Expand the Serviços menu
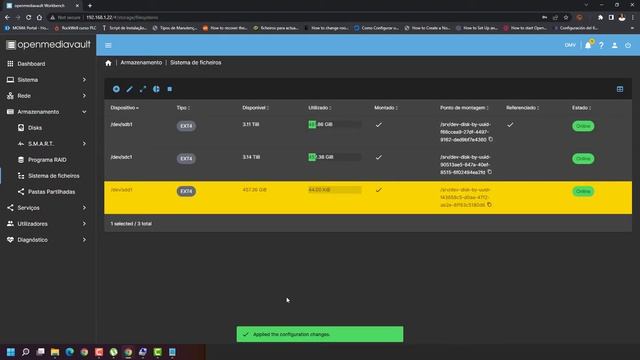 tap(48, 208)
